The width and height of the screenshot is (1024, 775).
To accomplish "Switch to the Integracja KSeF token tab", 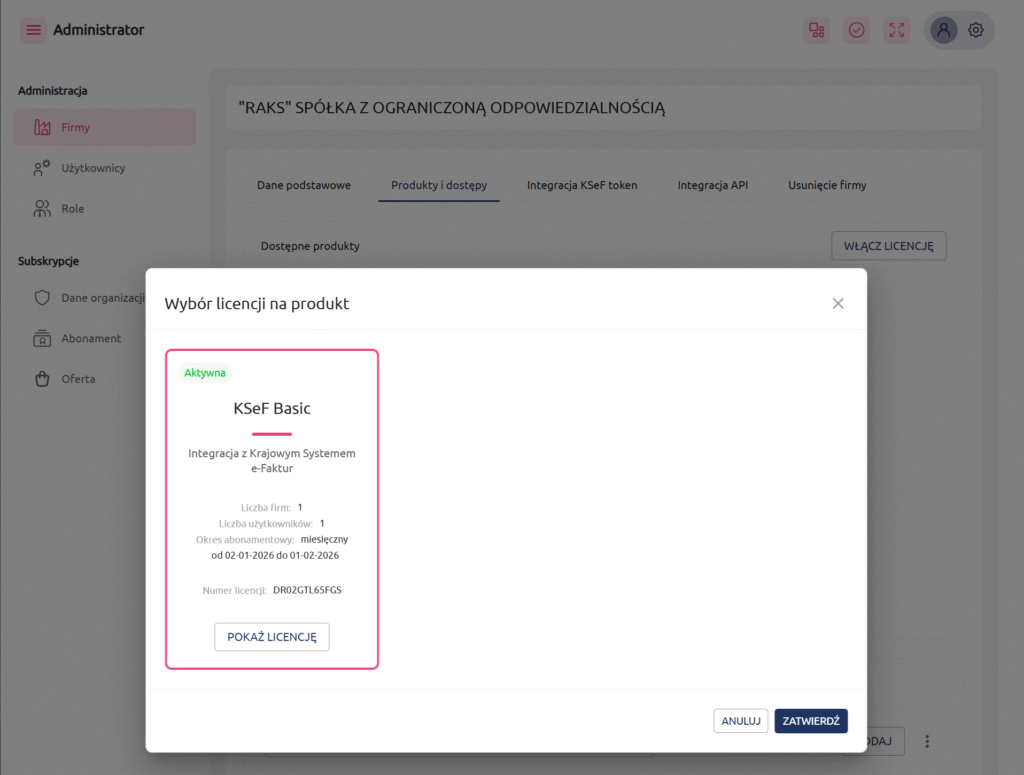I will 582,185.
